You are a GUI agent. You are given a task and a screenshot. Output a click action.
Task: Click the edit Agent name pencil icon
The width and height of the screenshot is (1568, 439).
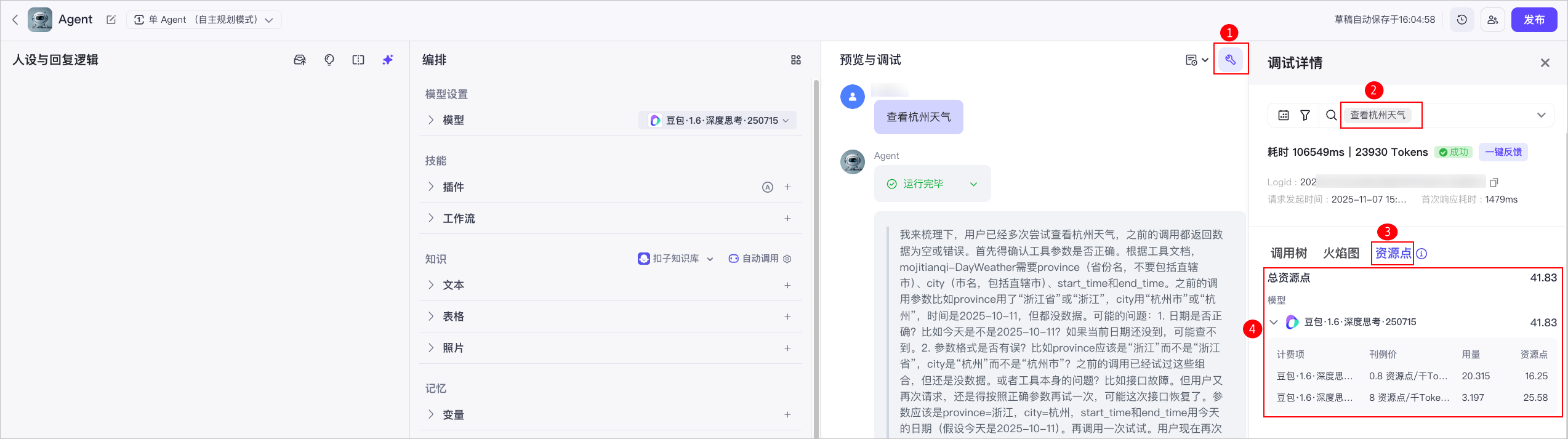[x=111, y=20]
